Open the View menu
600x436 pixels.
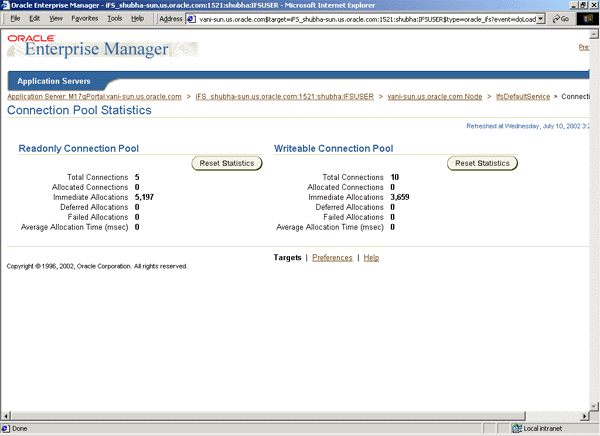point(55,18)
